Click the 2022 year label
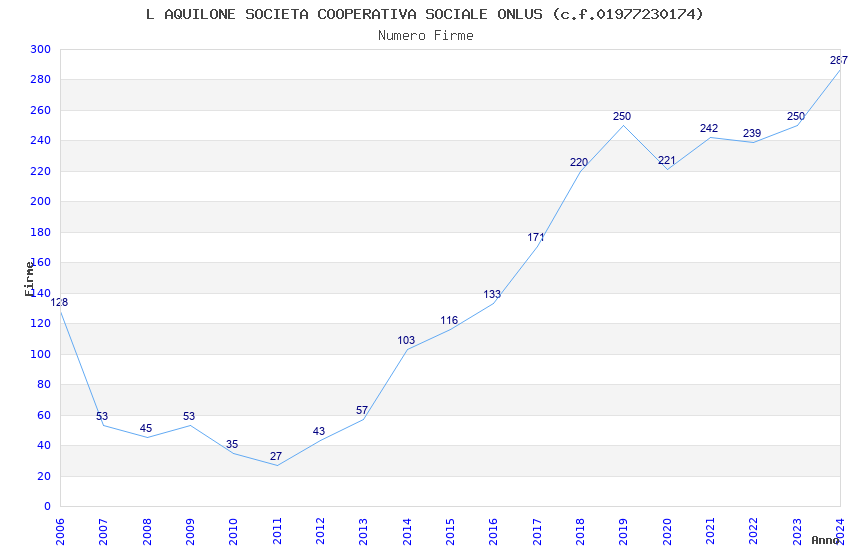The height and width of the screenshot is (550, 850). pyautogui.click(x=754, y=531)
